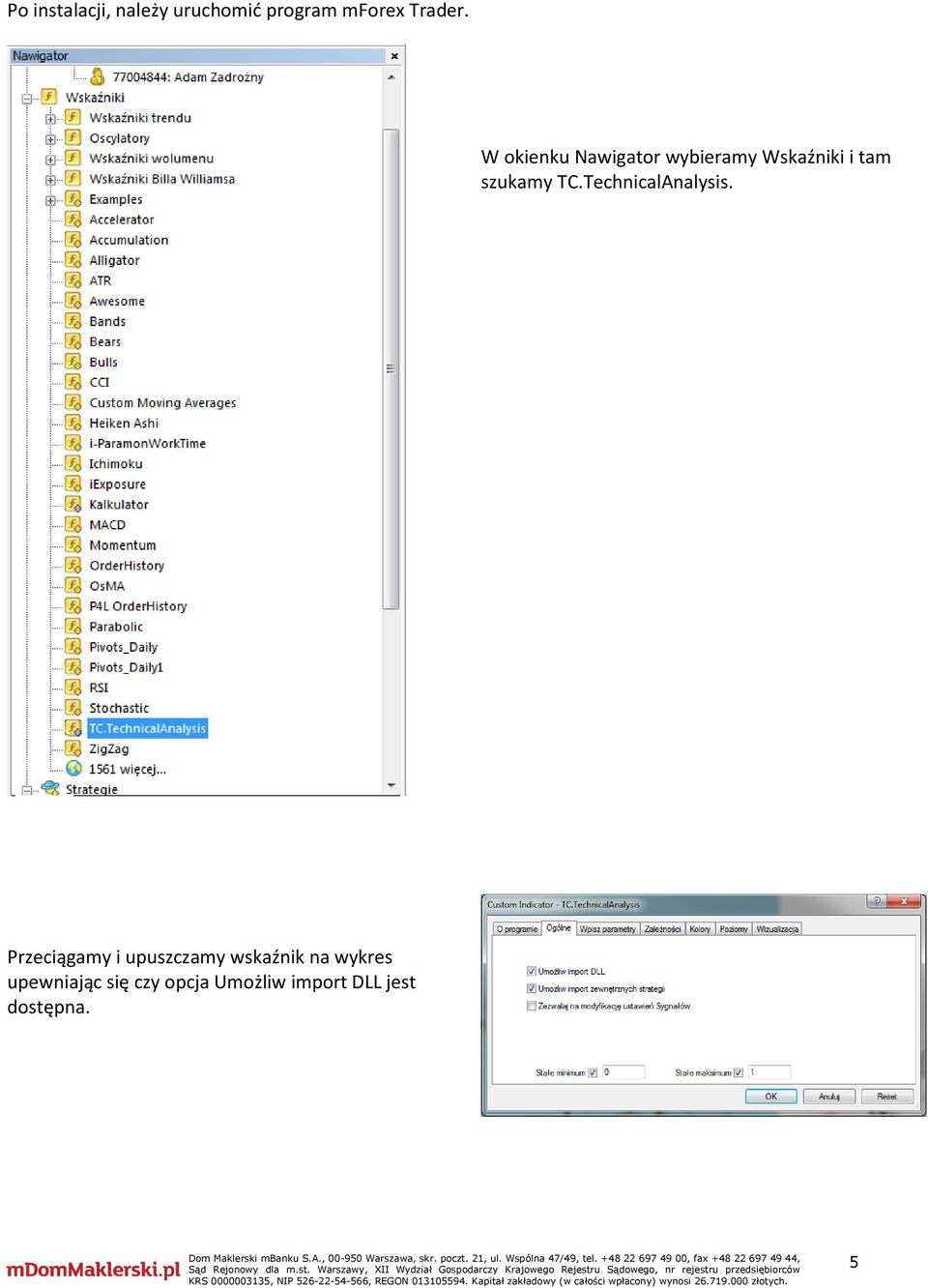Click the TC.TechnicalAnalysis indicator icon

pos(73,728)
